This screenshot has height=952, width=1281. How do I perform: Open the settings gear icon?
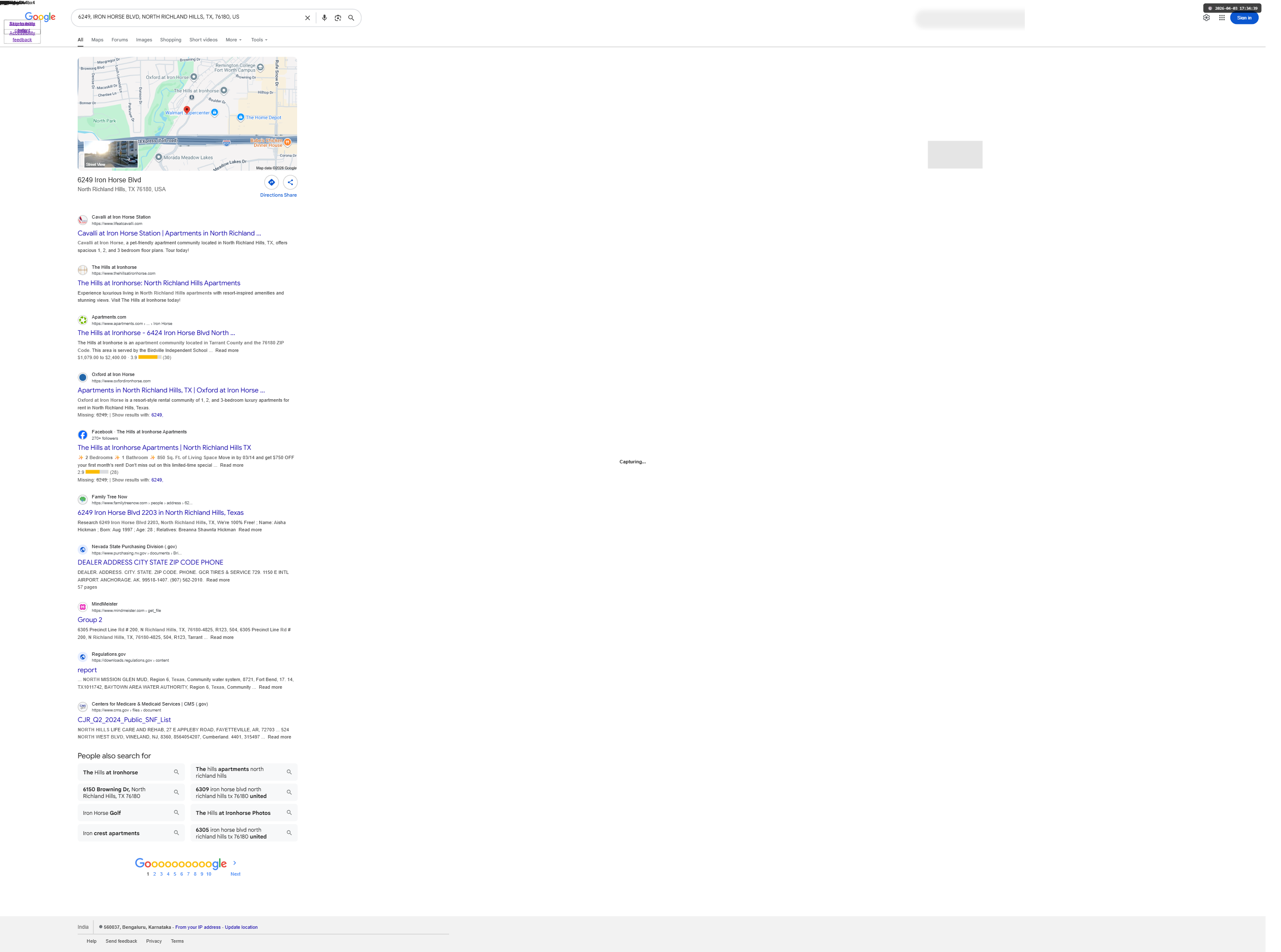[1206, 18]
